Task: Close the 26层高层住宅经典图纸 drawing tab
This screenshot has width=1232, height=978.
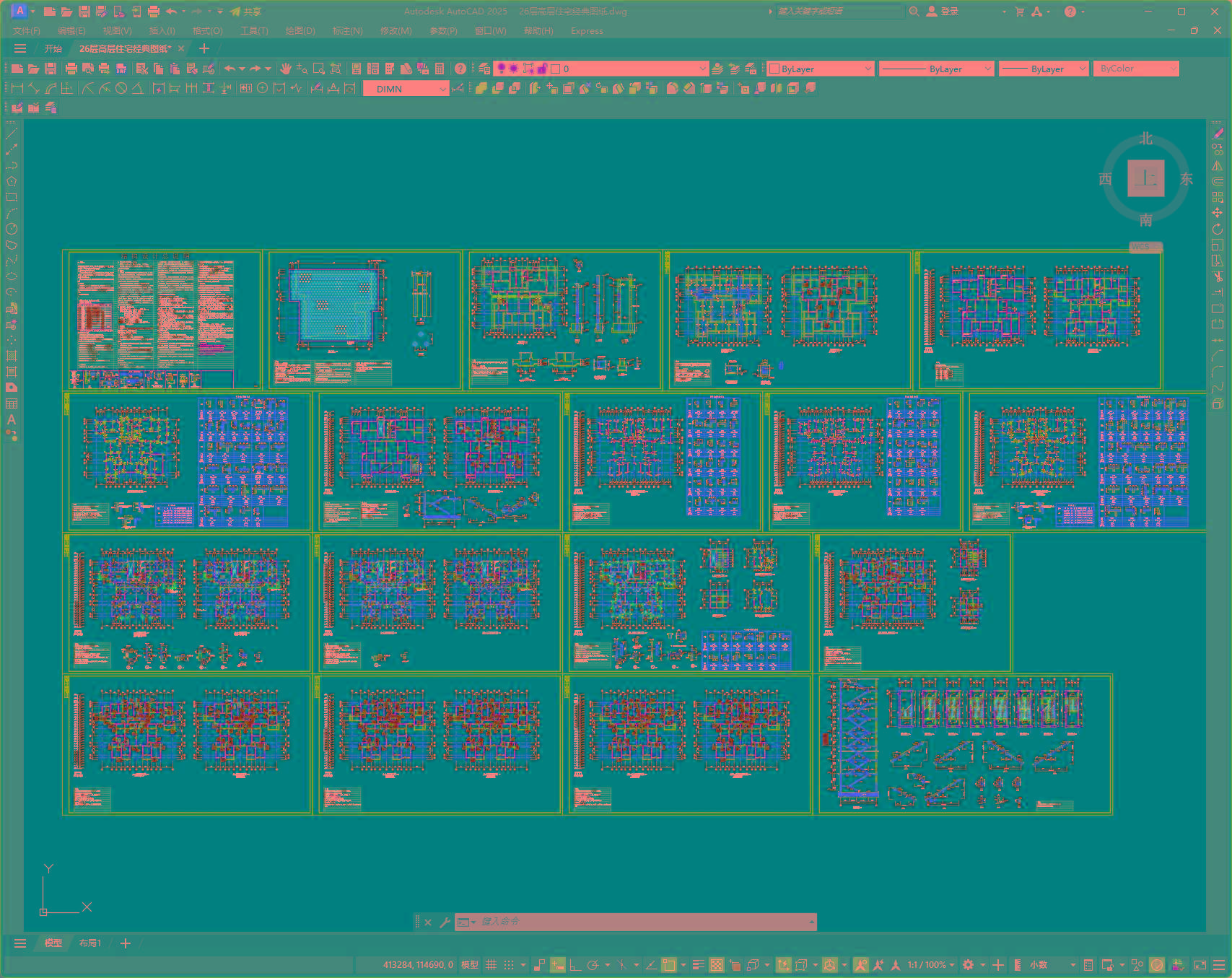Action: coord(181,48)
